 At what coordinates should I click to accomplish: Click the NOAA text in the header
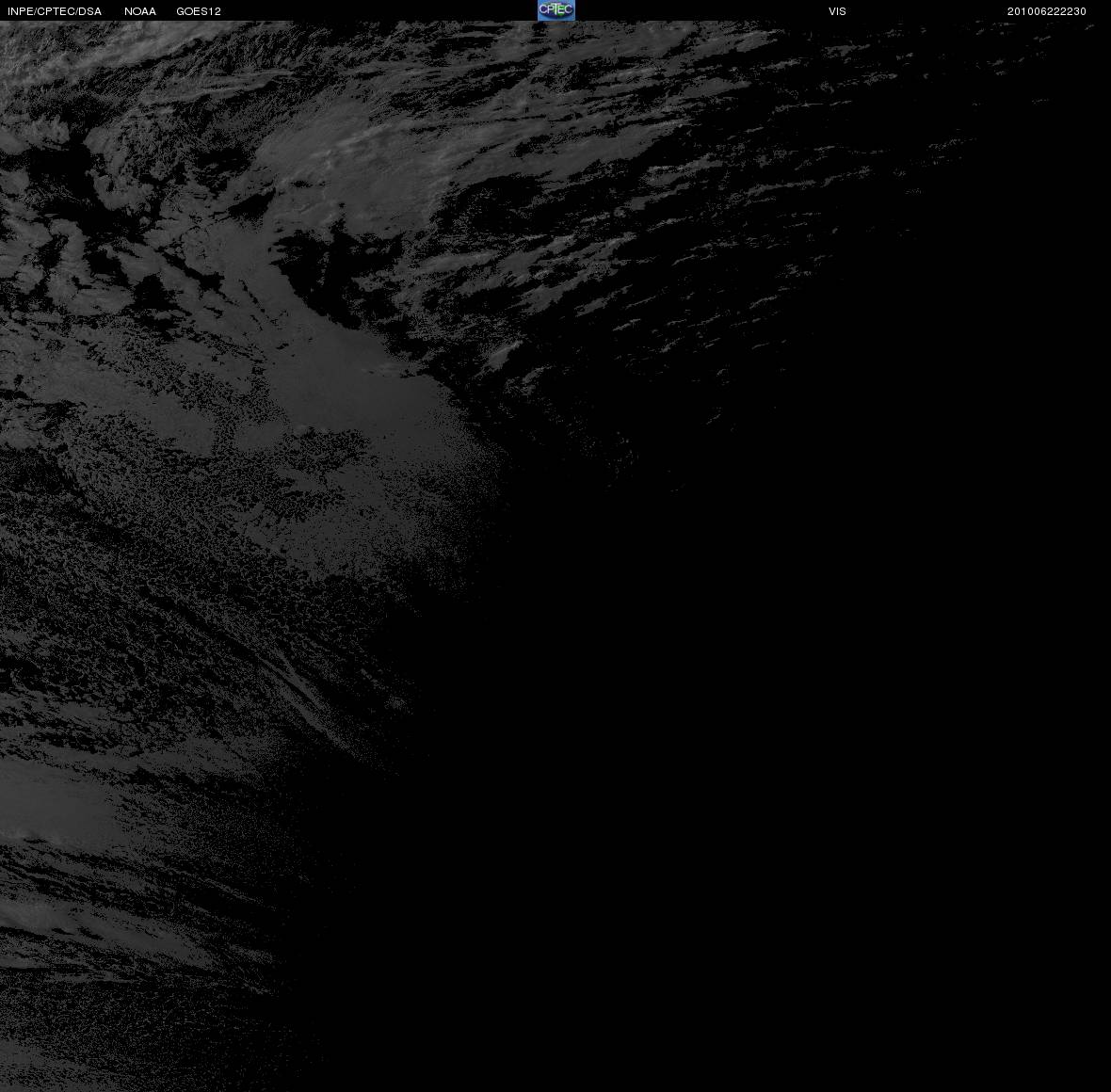pyautogui.click(x=139, y=11)
